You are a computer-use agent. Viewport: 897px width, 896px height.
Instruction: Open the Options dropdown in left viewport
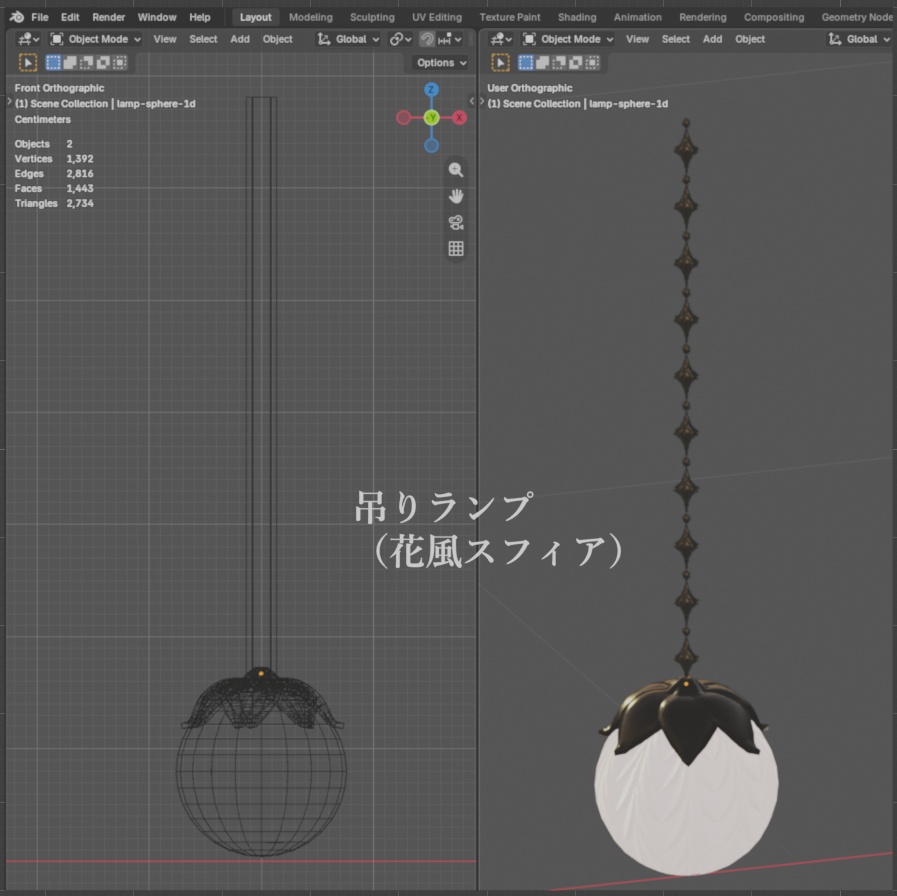(441, 62)
